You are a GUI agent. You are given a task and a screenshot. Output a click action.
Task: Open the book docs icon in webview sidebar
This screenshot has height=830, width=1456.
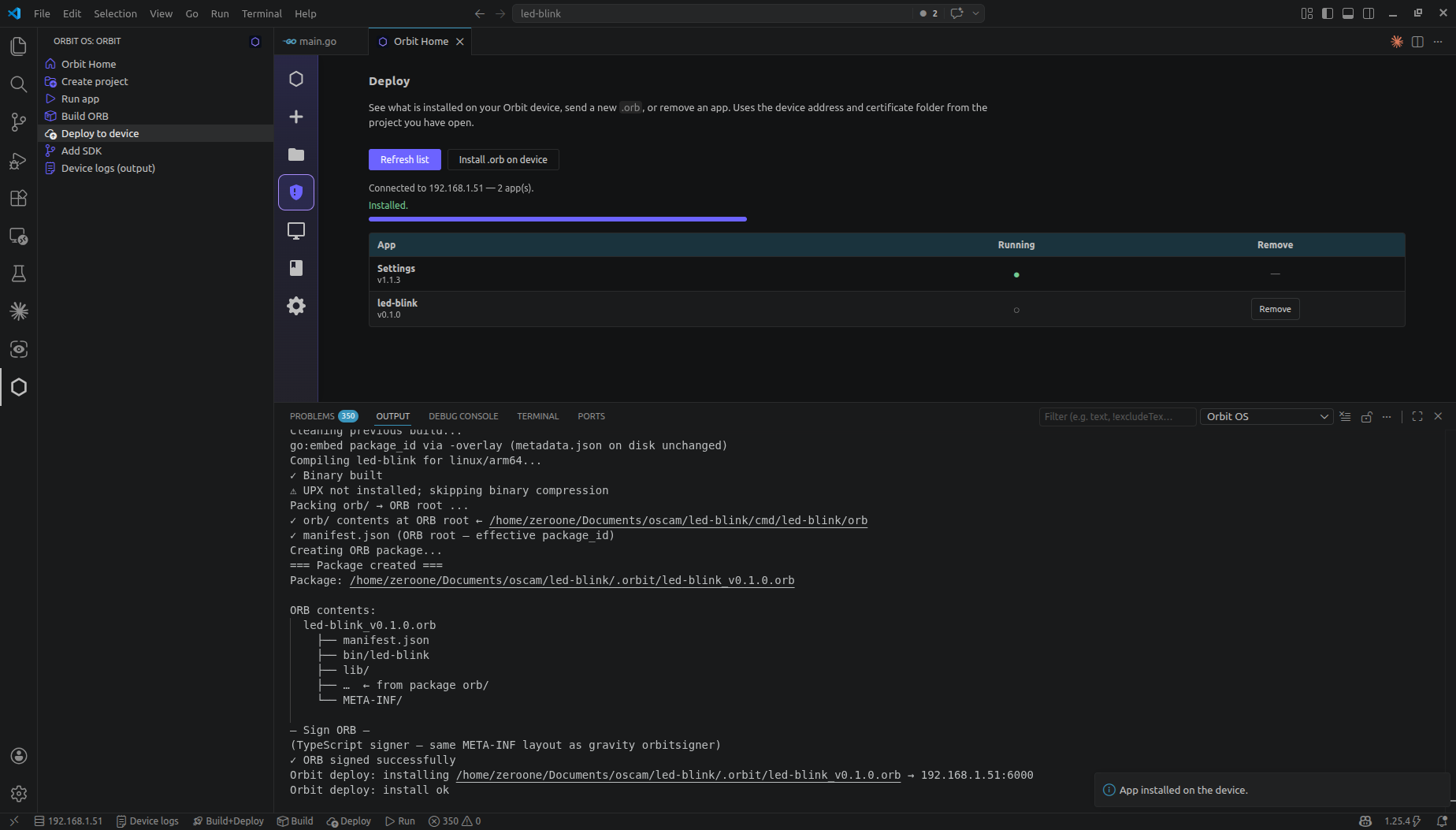[296, 268]
